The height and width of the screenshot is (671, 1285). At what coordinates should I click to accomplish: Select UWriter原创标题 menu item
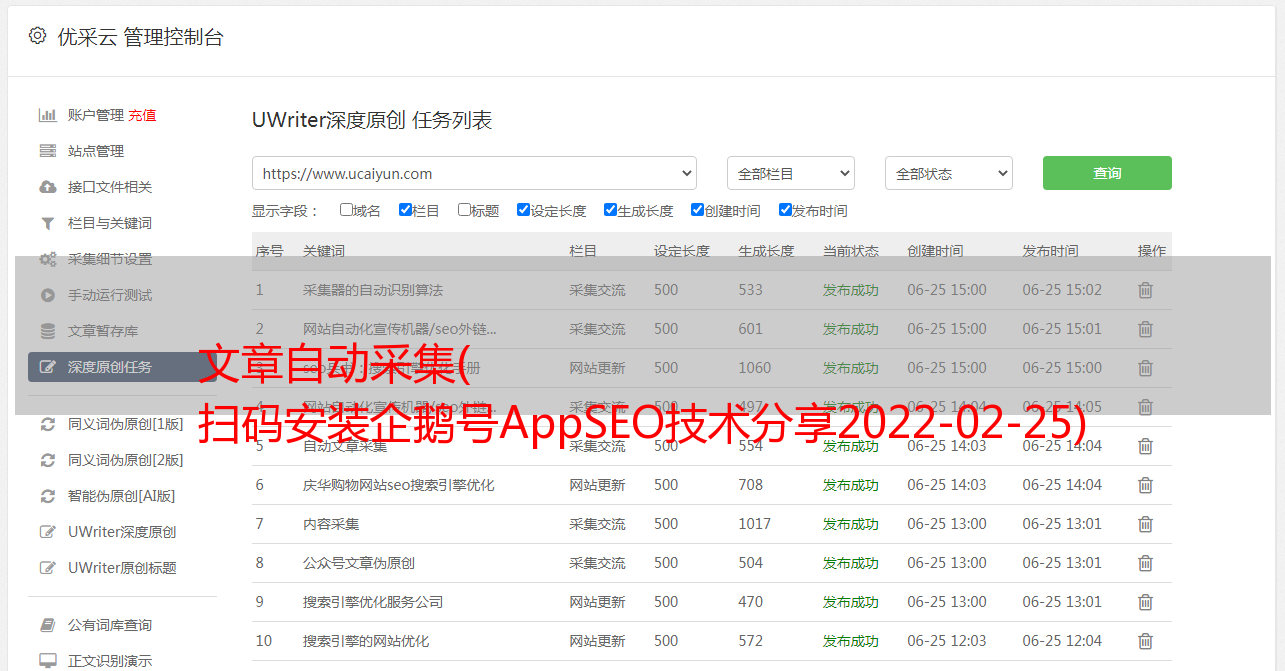tap(122, 568)
